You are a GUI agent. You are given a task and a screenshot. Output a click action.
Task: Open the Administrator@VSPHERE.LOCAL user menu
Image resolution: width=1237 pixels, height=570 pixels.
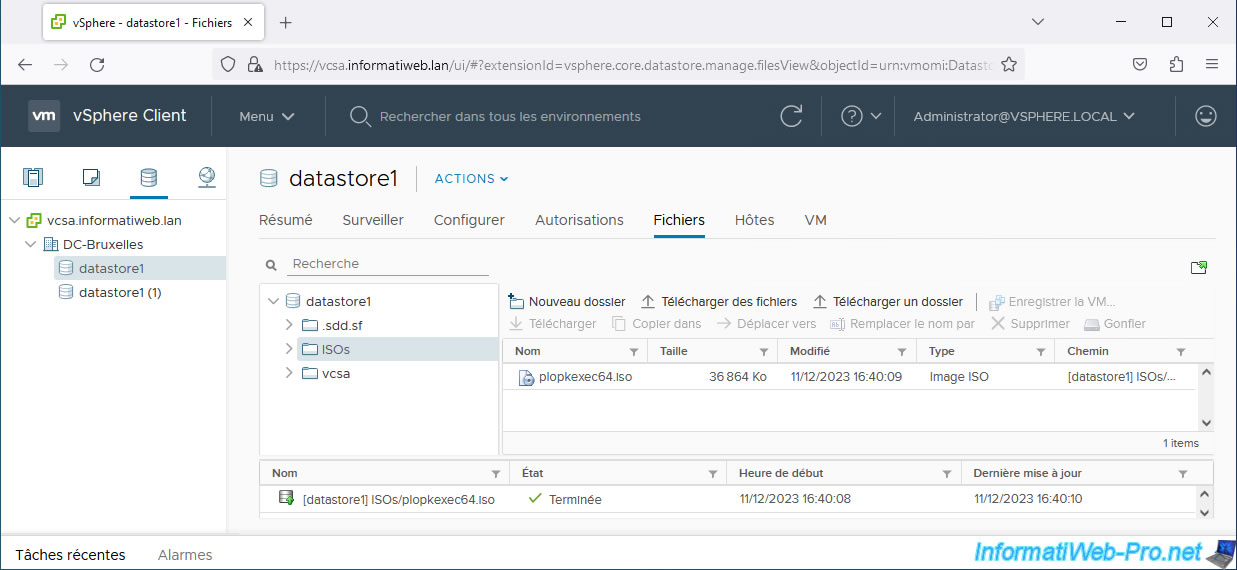1024,116
